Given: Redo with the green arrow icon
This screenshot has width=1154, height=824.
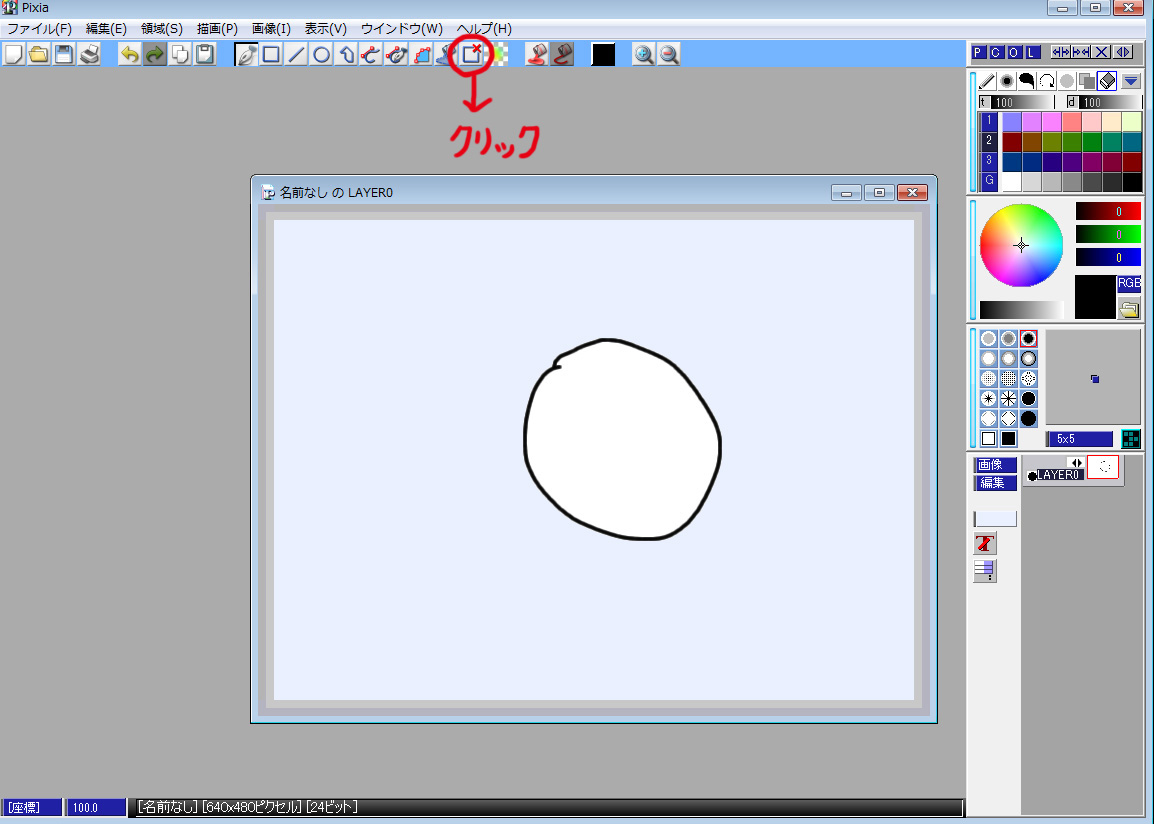Looking at the screenshot, I should click(155, 54).
